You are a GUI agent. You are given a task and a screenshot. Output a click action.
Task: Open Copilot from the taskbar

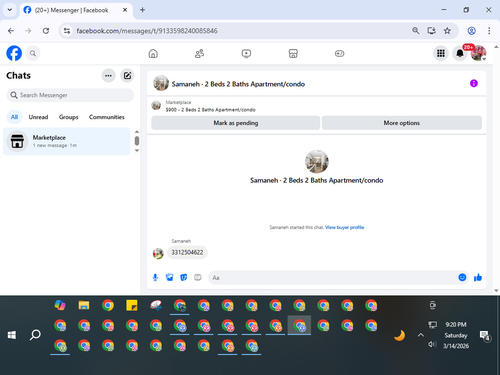[60, 305]
